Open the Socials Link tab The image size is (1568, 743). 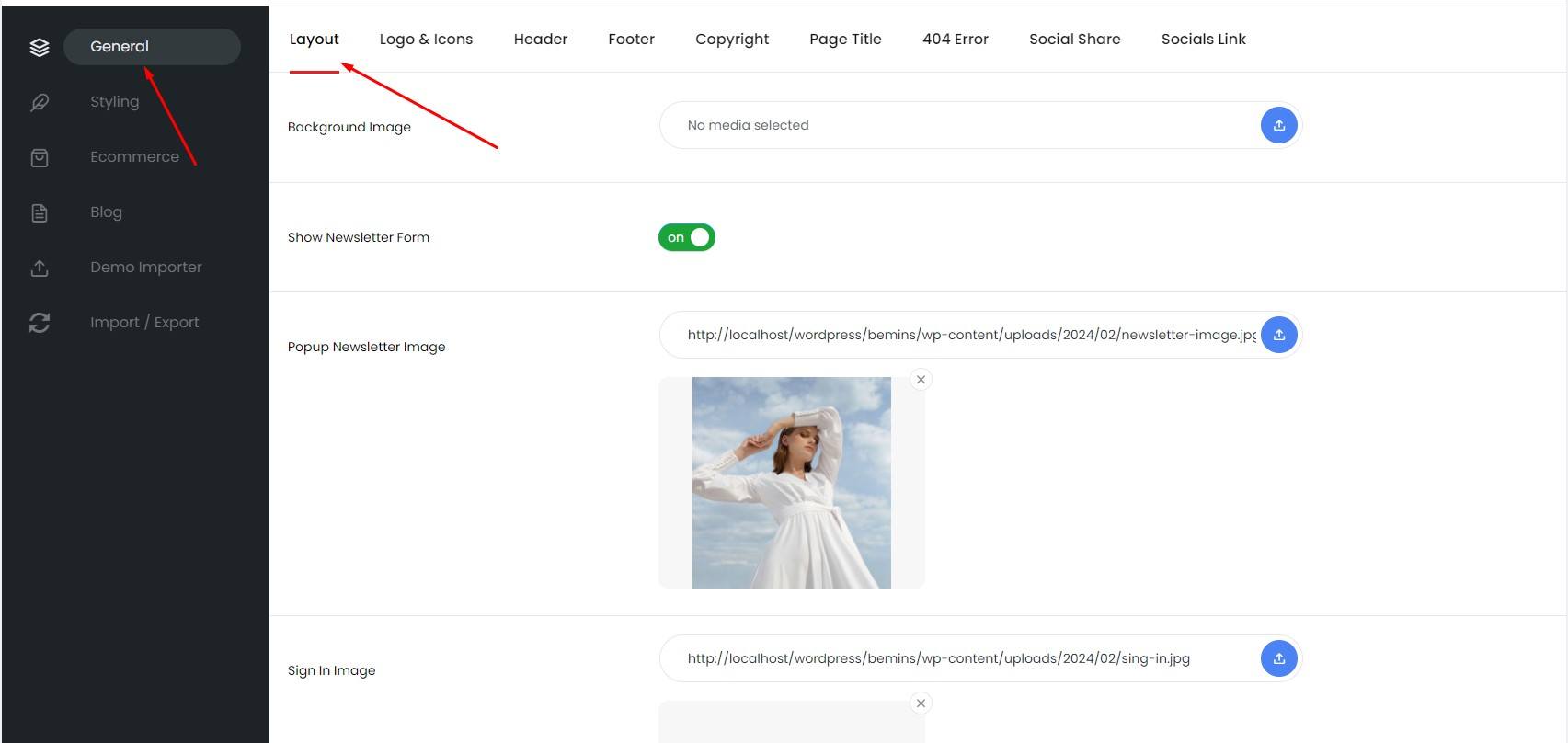tap(1203, 39)
